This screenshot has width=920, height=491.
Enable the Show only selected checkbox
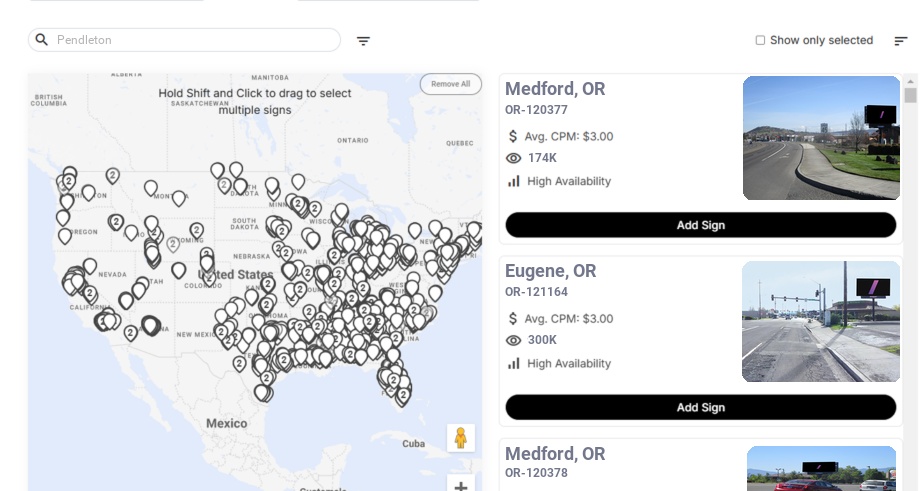pos(760,40)
